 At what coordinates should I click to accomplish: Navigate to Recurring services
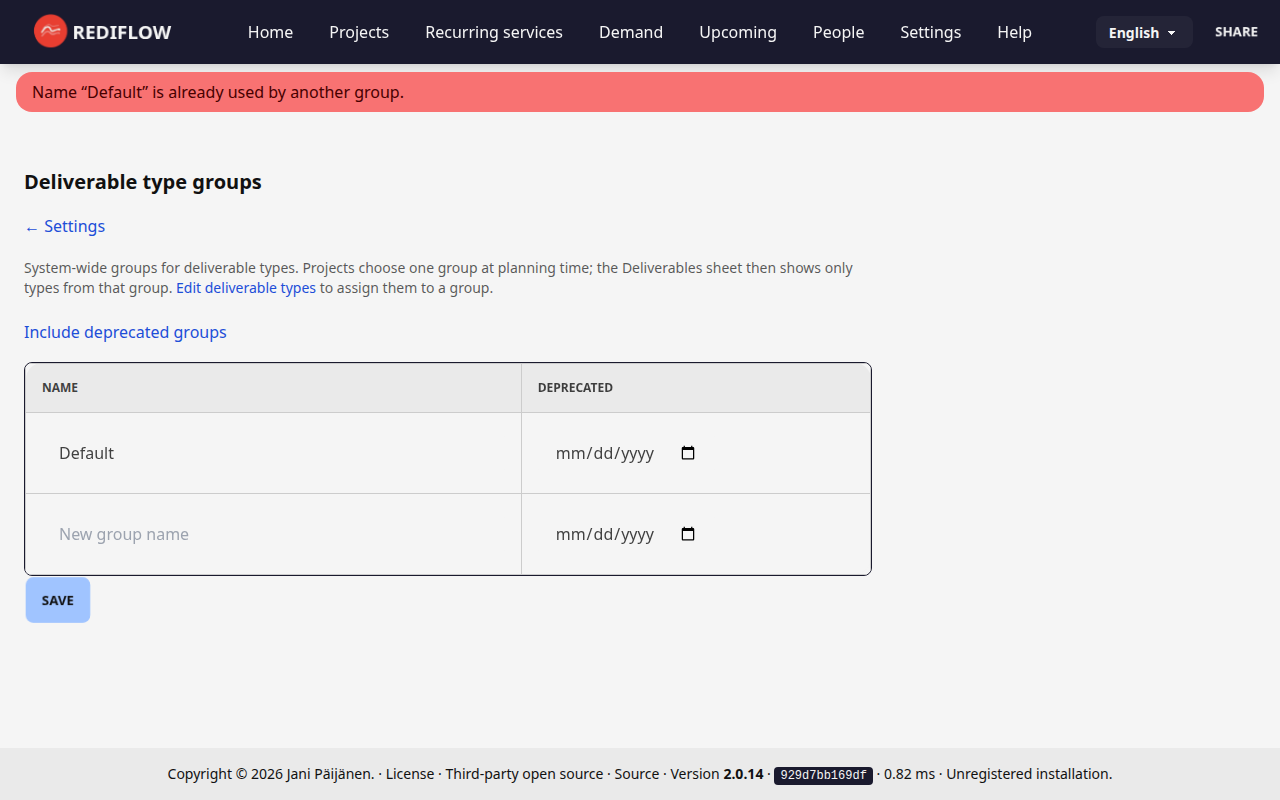(x=493, y=32)
